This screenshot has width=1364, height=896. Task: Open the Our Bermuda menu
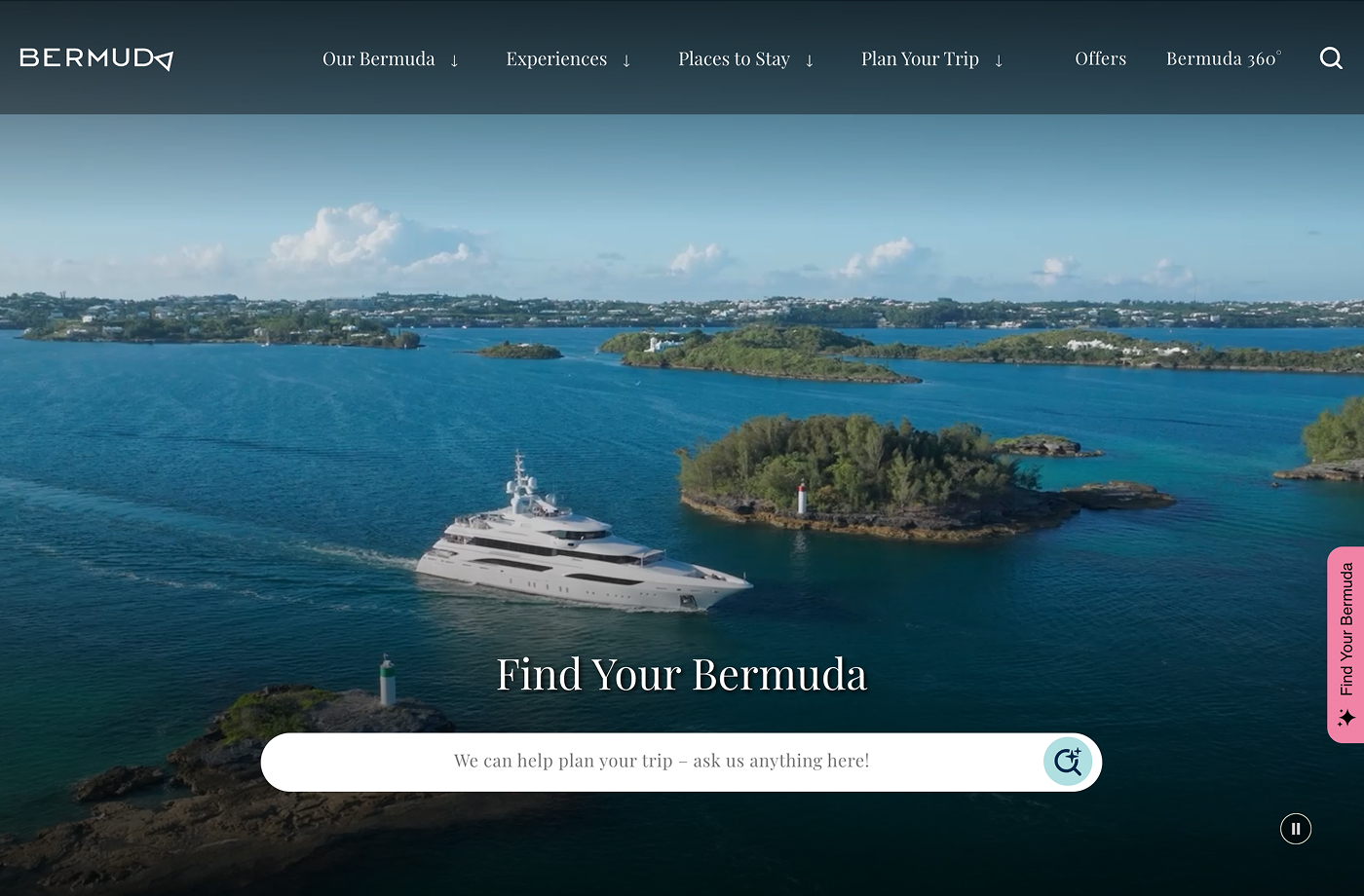[x=379, y=59]
